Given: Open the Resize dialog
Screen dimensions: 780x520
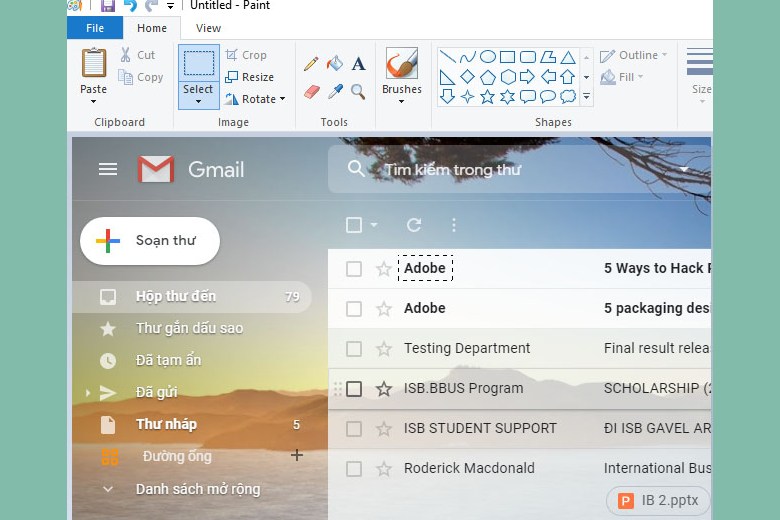Looking at the screenshot, I should point(249,77).
